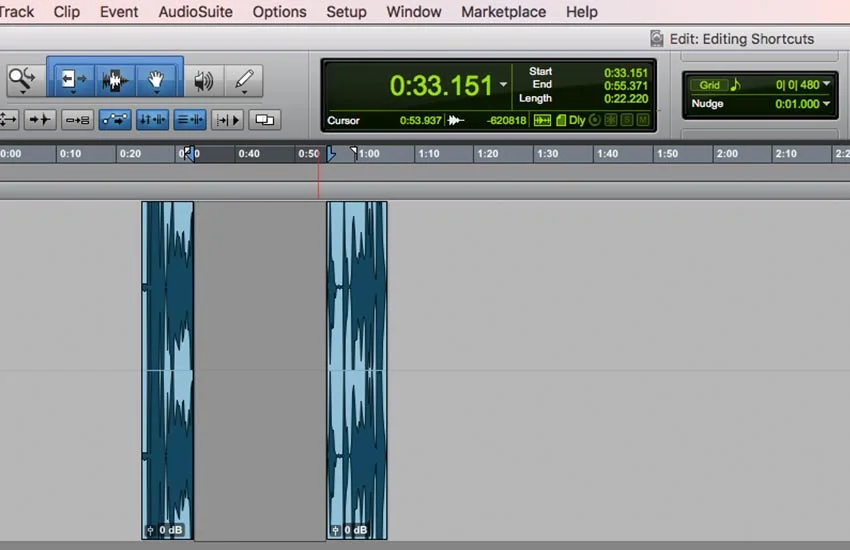Toggle Layered Editing overlapping squares button

265,120
